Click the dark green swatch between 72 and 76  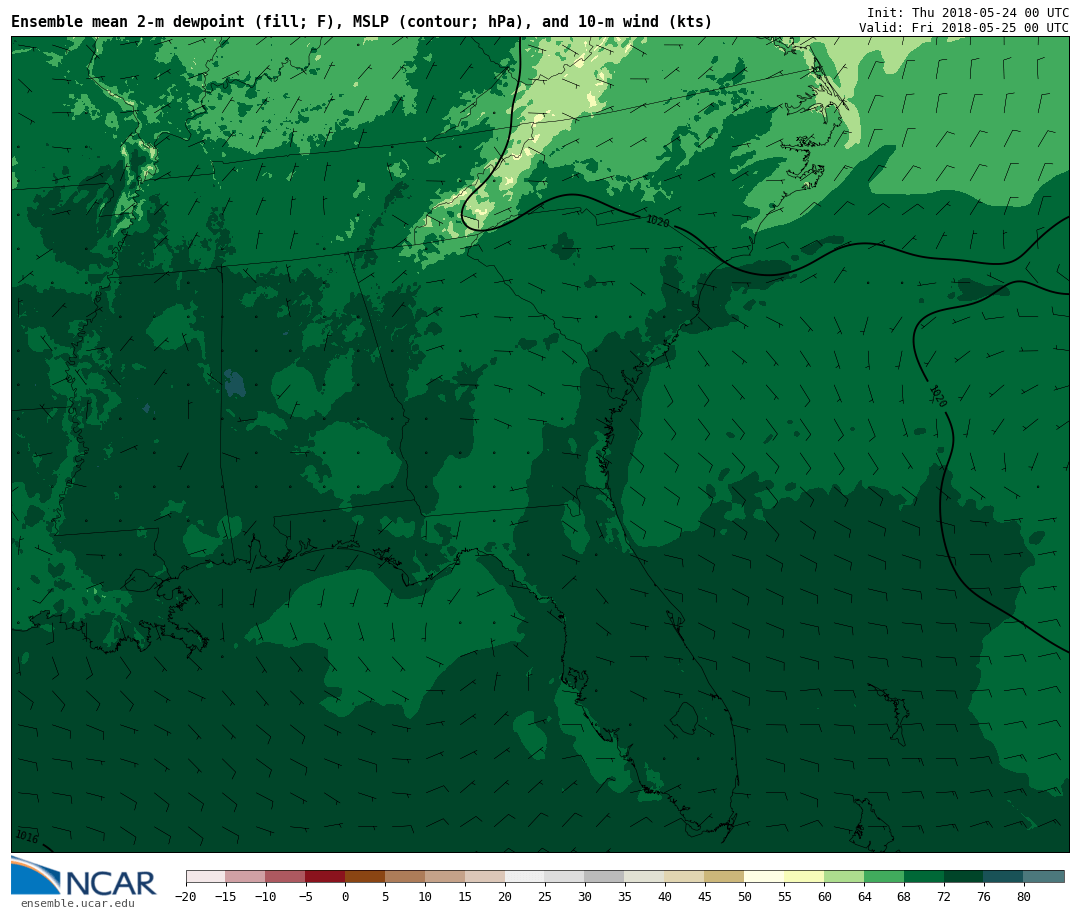pyautogui.click(x=964, y=876)
